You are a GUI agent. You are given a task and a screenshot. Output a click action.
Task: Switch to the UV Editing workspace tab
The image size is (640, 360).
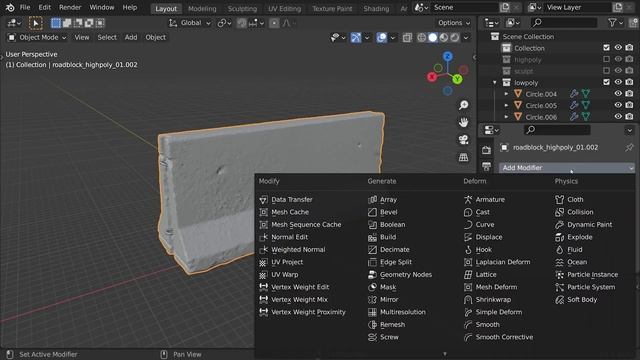284,9
